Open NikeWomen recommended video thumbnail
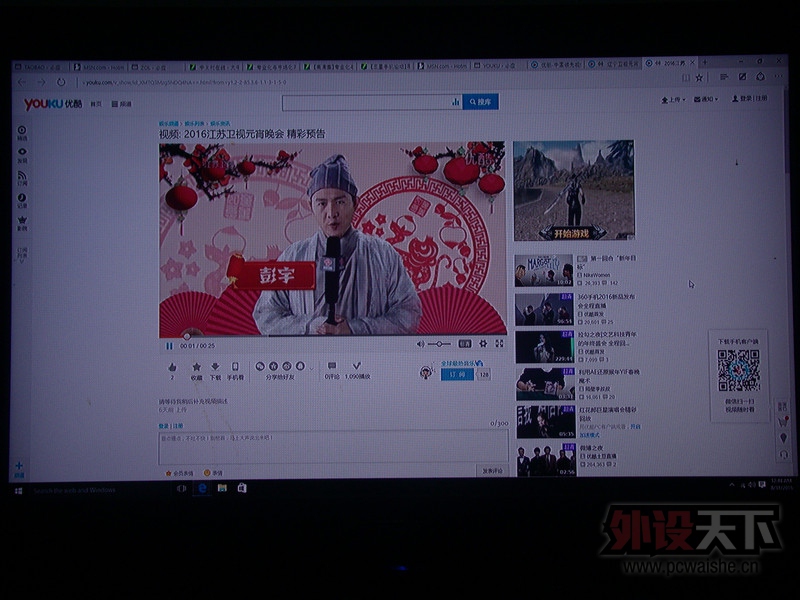This screenshot has height=600, width=800. tap(544, 270)
